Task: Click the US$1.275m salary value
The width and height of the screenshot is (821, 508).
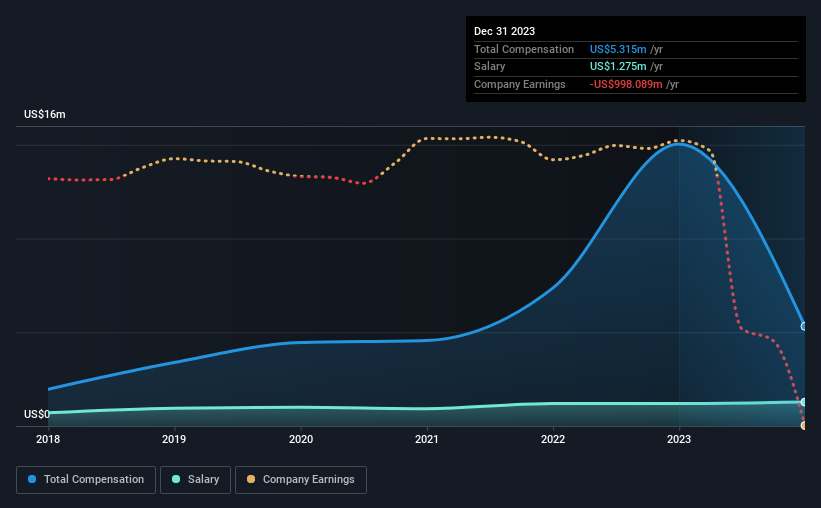Action: [618, 67]
